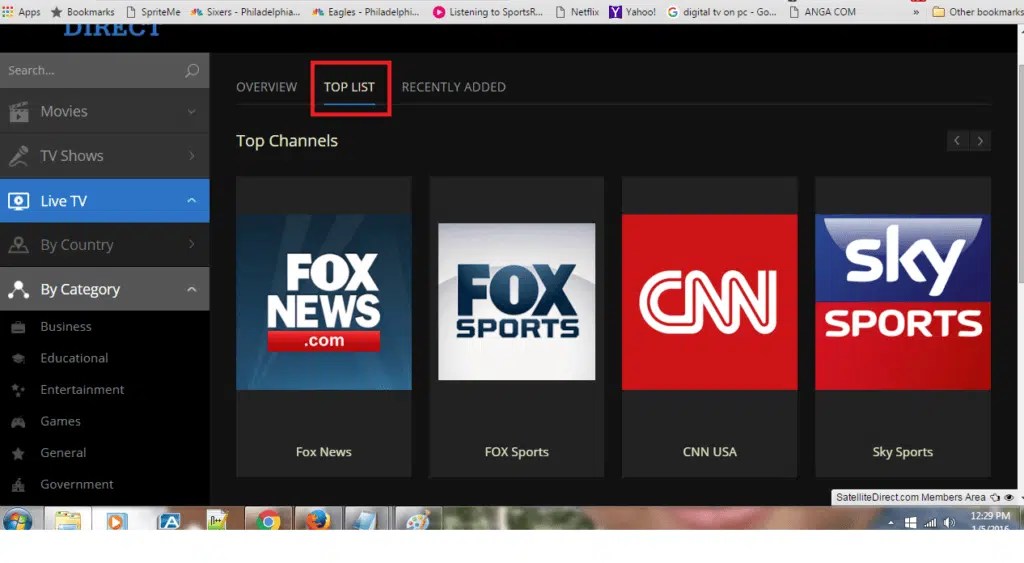Click the Fox News channel title
The width and height of the screenshot is (1024, 563).
323,452
